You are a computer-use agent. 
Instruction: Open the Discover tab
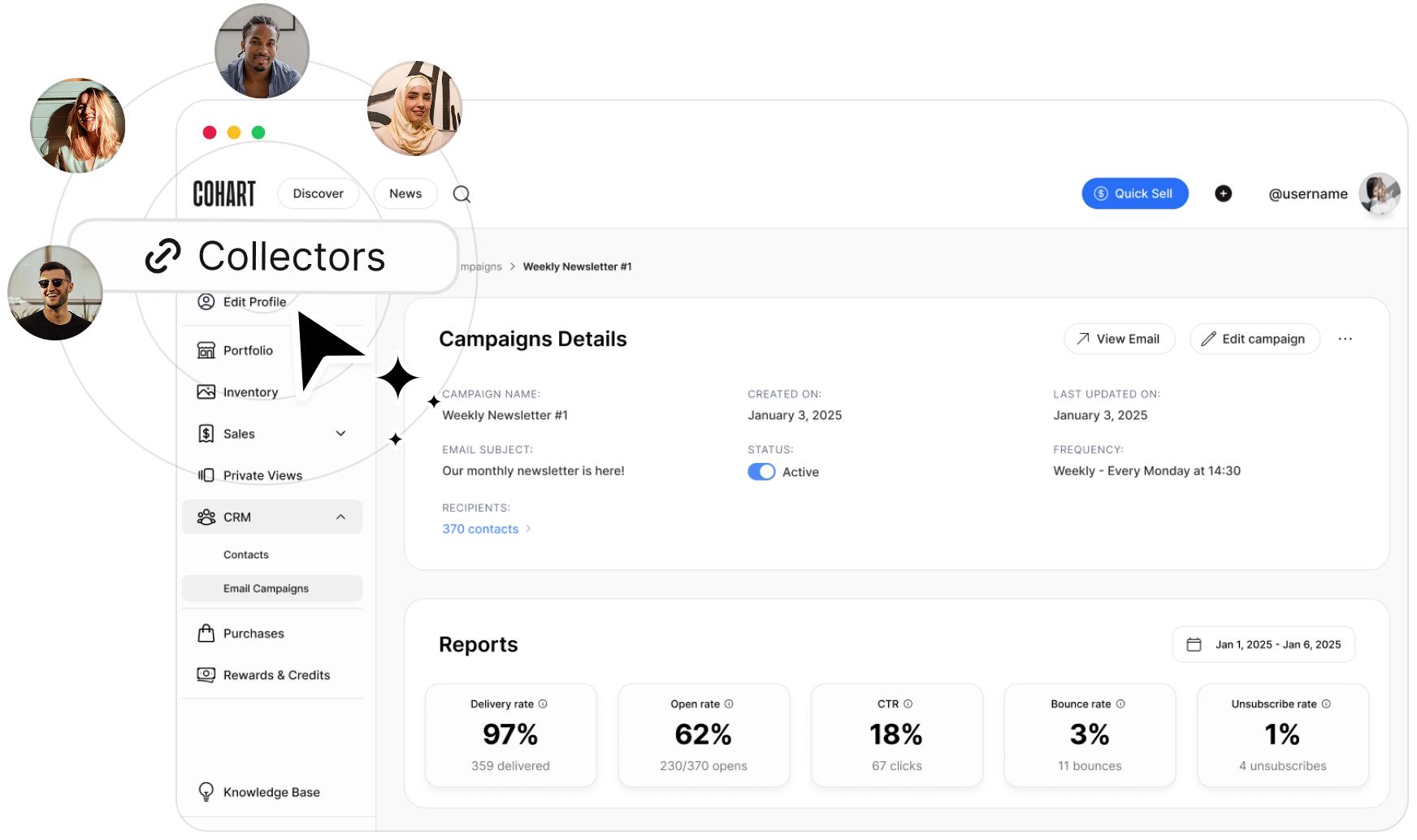click(x=318, y=193)
